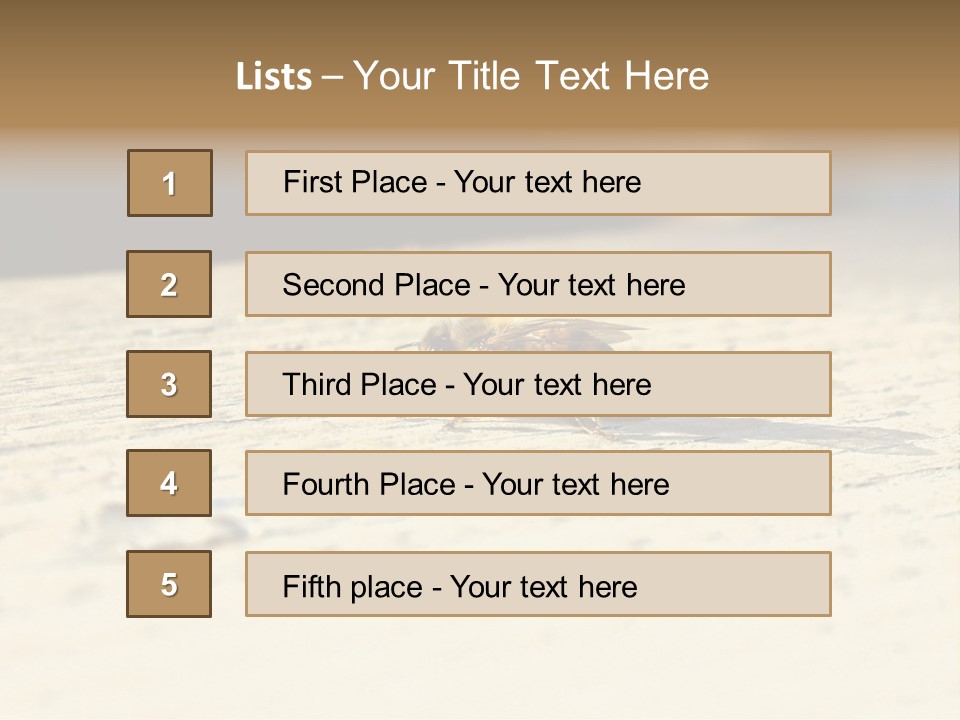Click the bold word 'Lists' in title
Image resolution: width=960 pixels, height=720 pixels.
point(273,77)
